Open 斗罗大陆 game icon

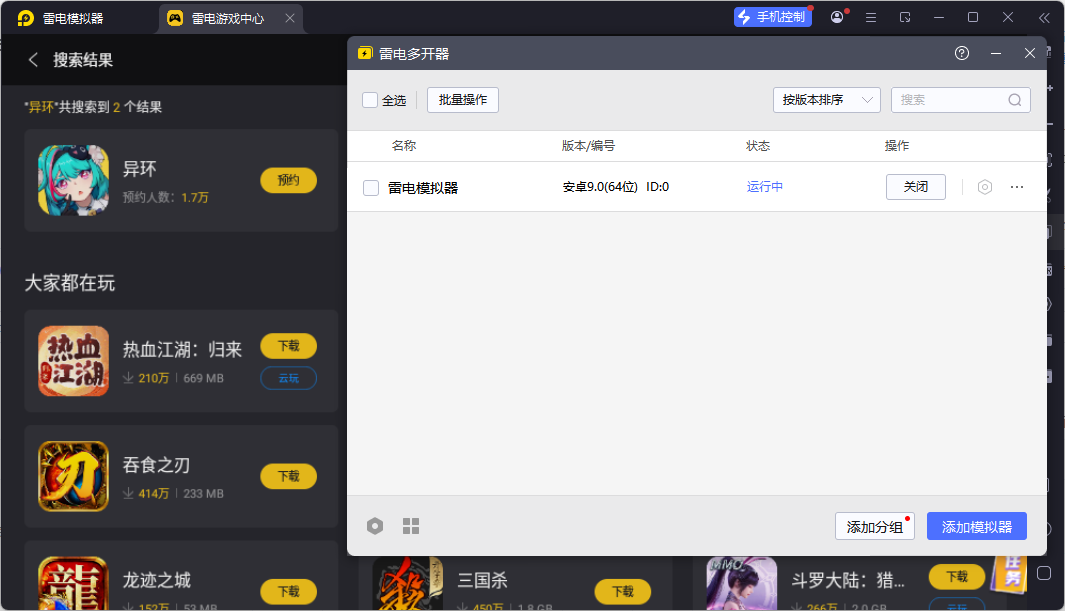coord(742,584)
